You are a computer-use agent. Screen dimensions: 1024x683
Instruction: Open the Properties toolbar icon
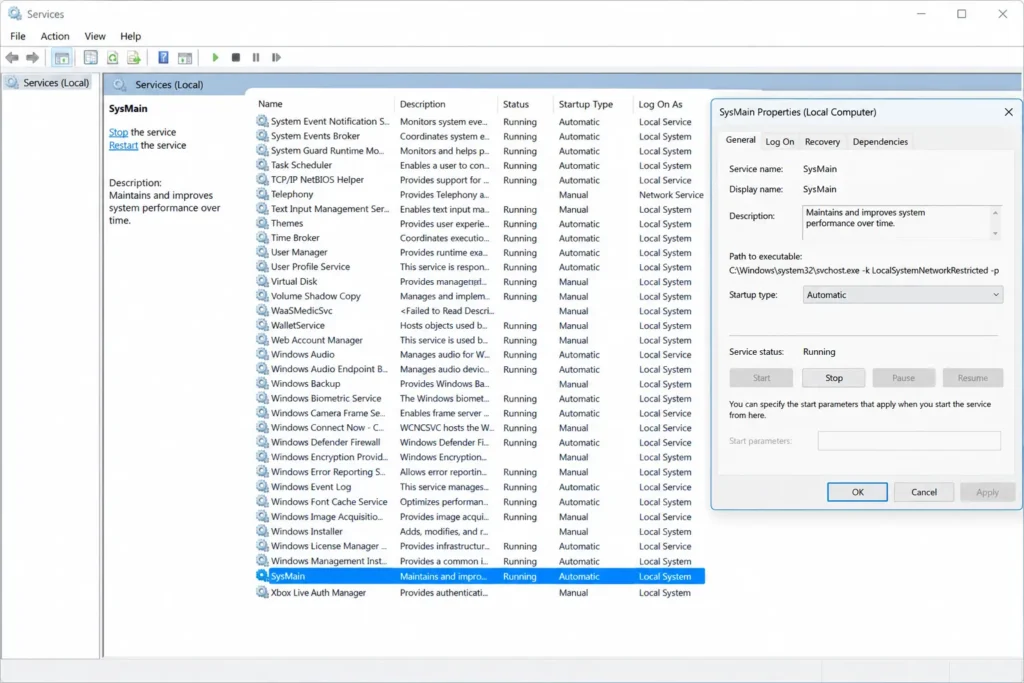click(x=91, y=57)
